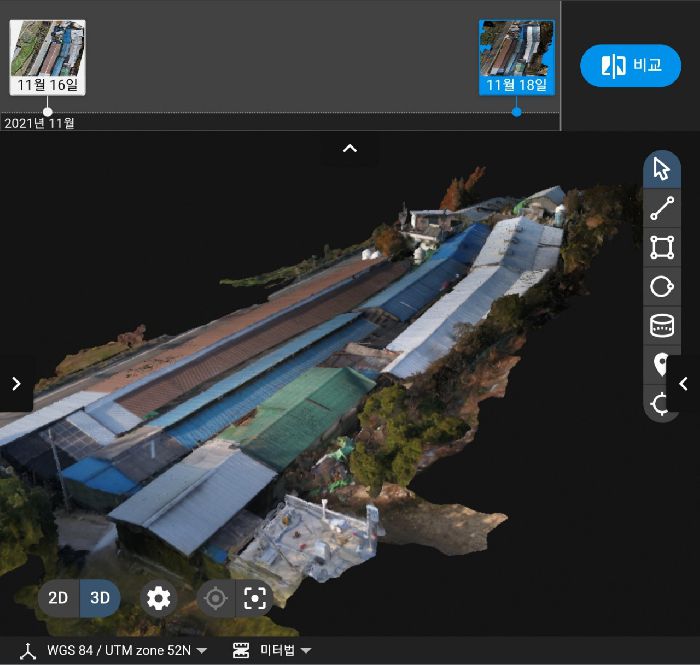Expand the right side panel arrow

coord(683,383)
